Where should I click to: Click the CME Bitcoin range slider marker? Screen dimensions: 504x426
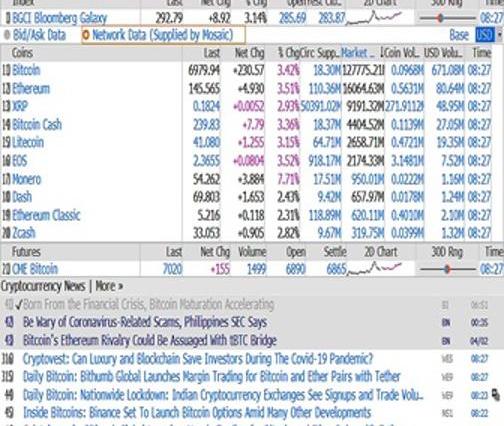pyautogui.click(x=447, y=269)
